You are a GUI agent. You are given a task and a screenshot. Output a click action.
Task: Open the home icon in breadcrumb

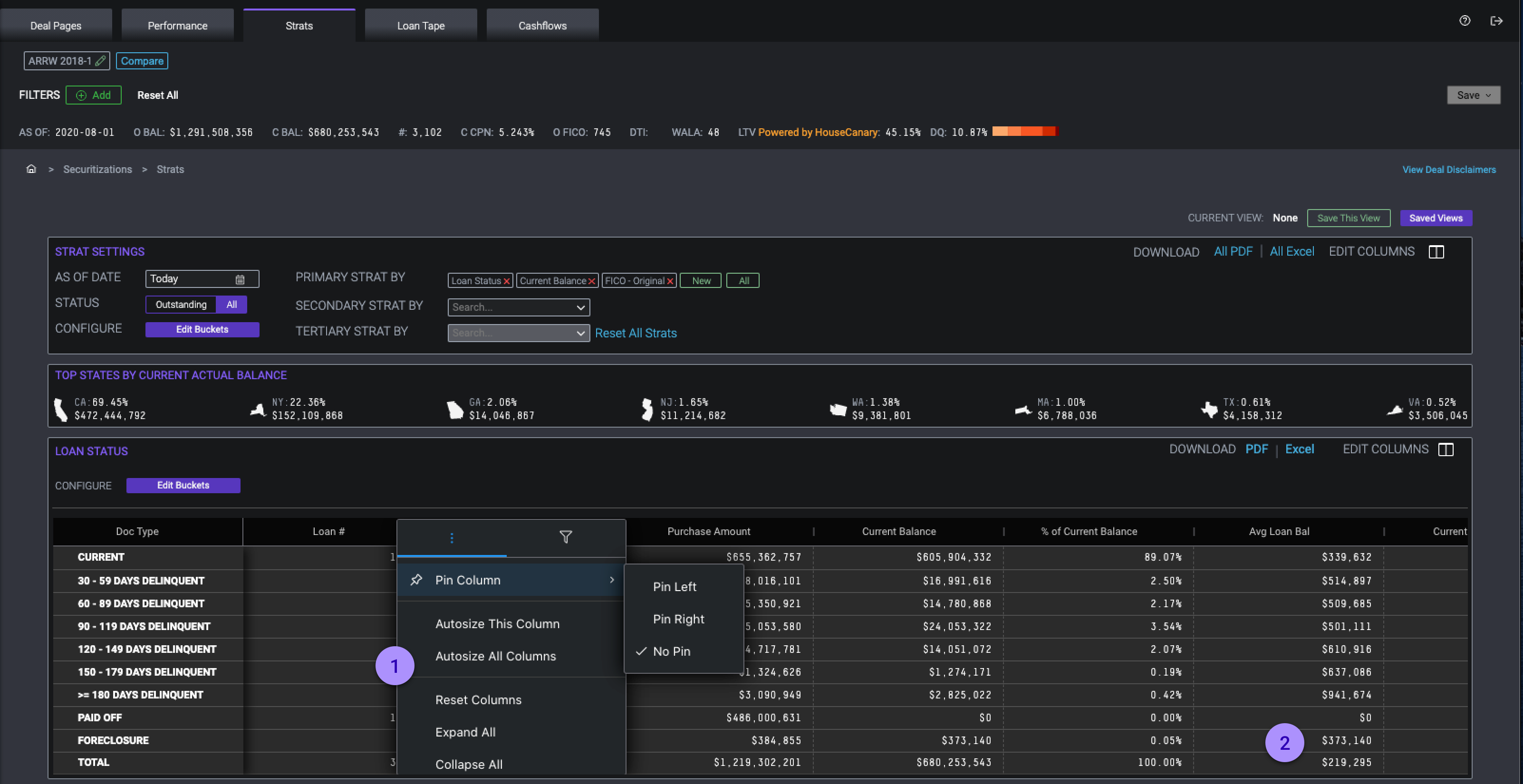(31, 169)
